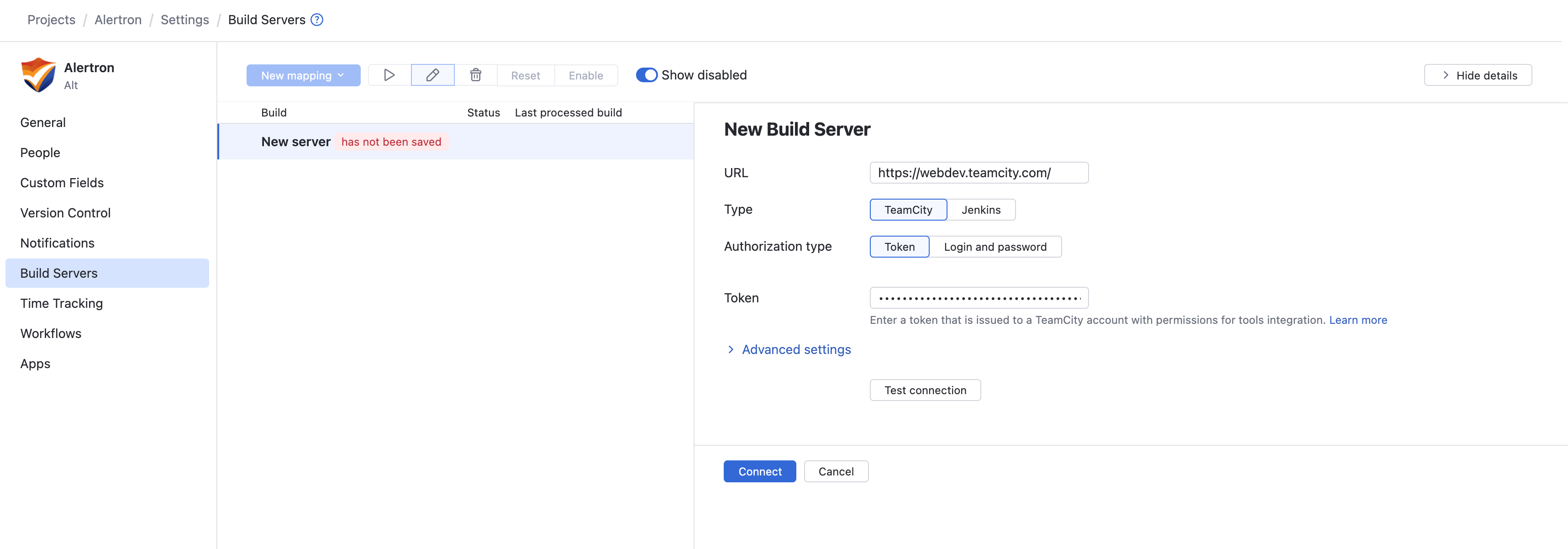This screenshot has width=1568, height=549.
Task: Click the trash delete icon
Action: click(x=475, y=75)
